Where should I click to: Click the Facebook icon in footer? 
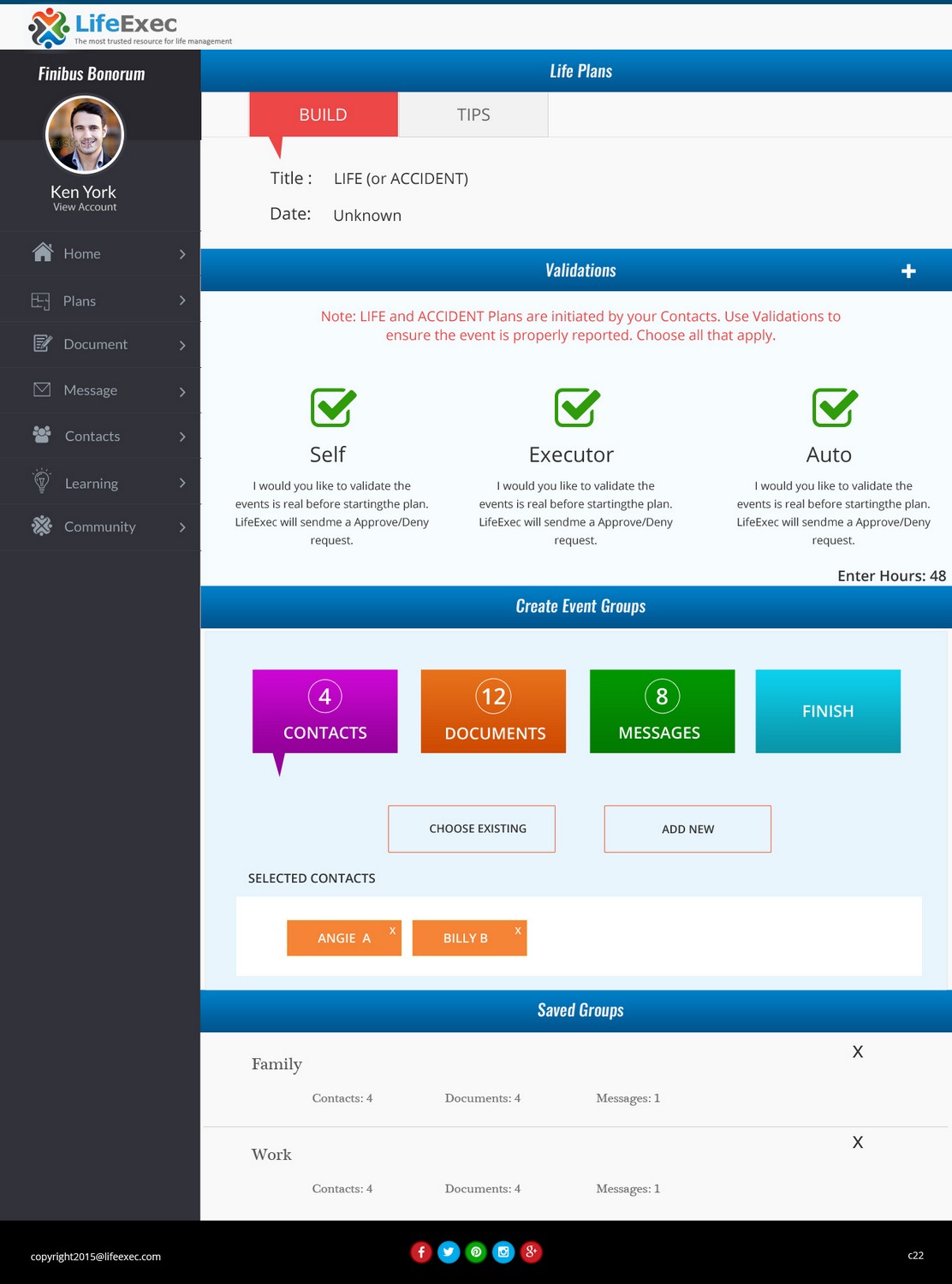(421, 1252)
